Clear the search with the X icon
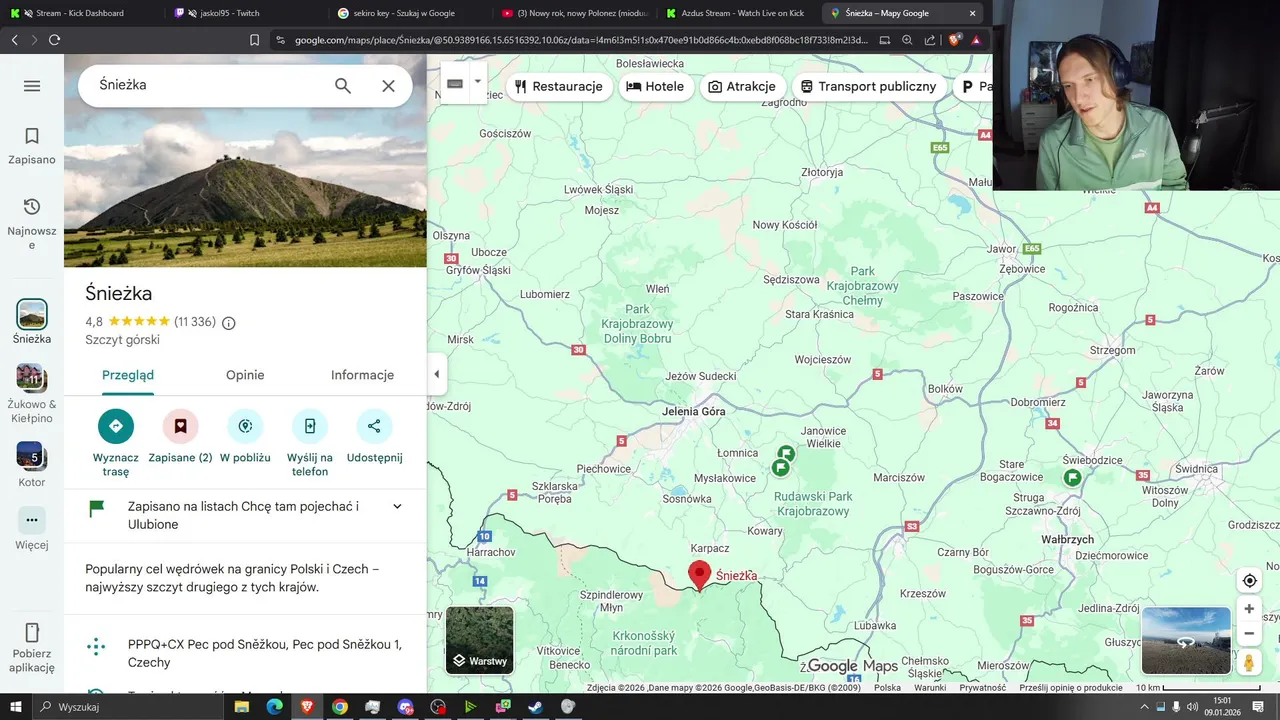Screen dimensions: 1280x720 (389, 86)
